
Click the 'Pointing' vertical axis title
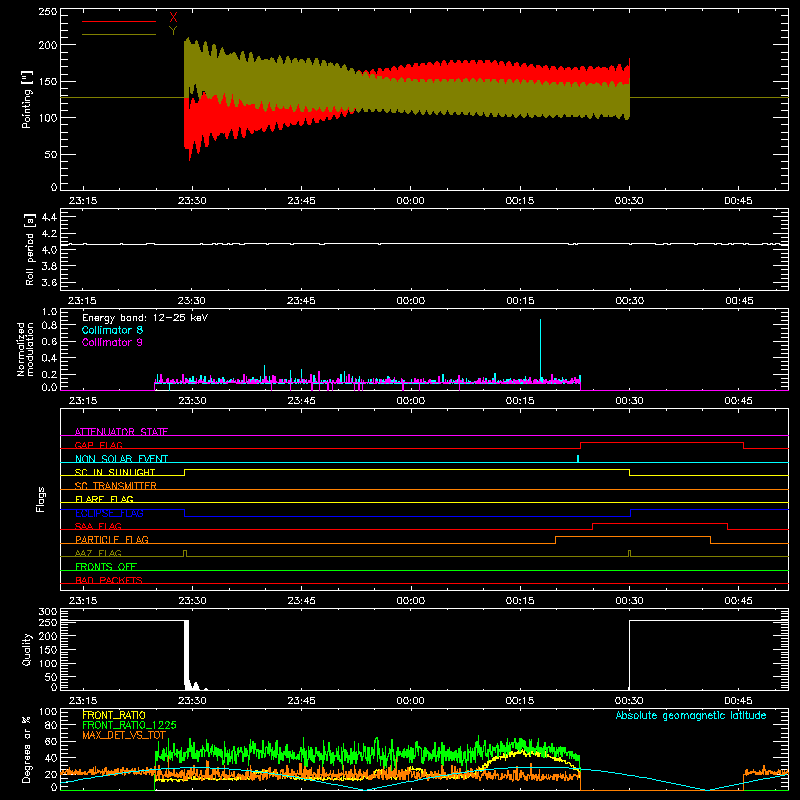27,99
